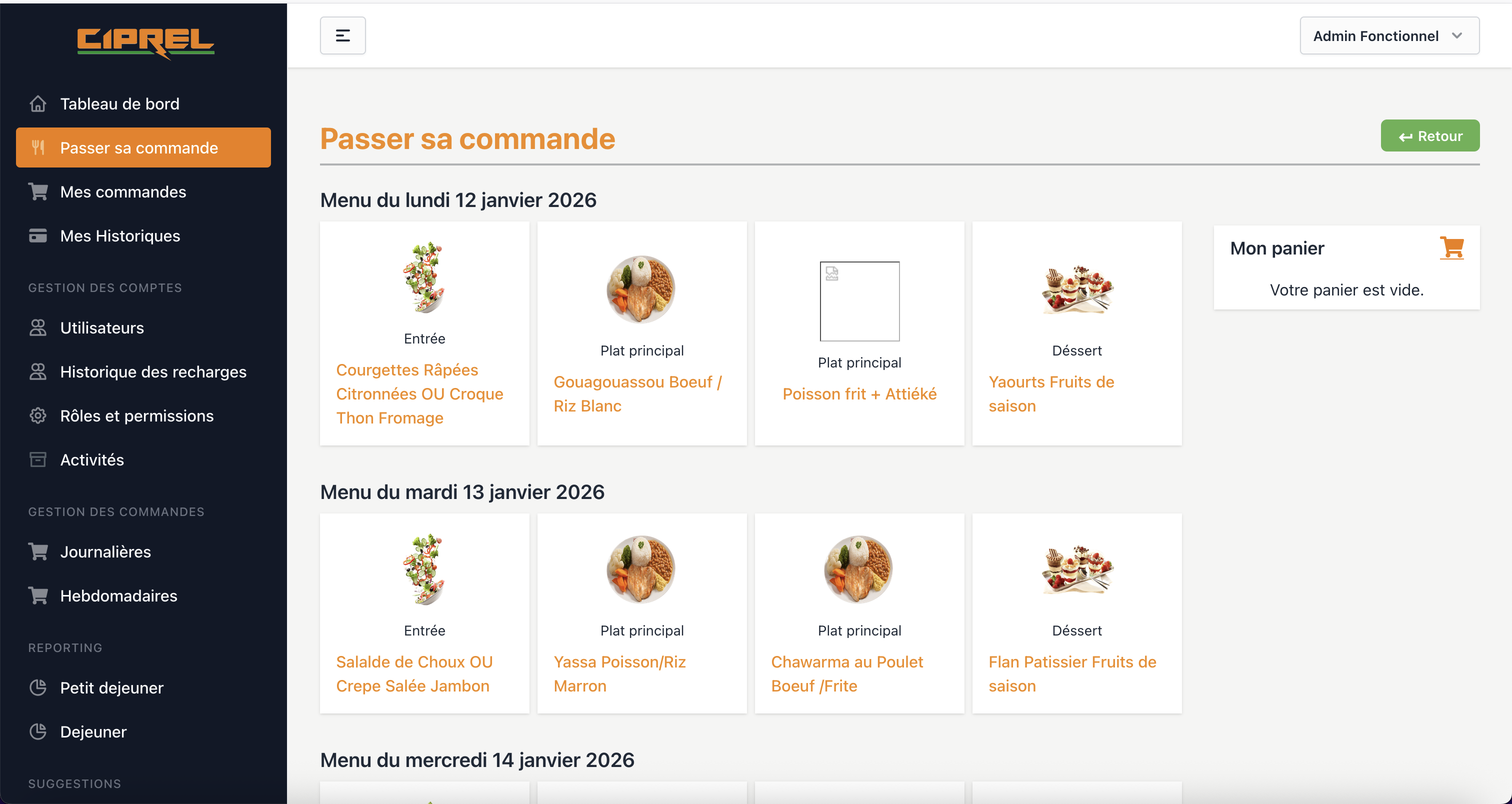Image resolution: width=1512 pixels, height=804 pixels.
Task: Select Poisson frit + Attiéké dish
Action: tap(859, 394)
